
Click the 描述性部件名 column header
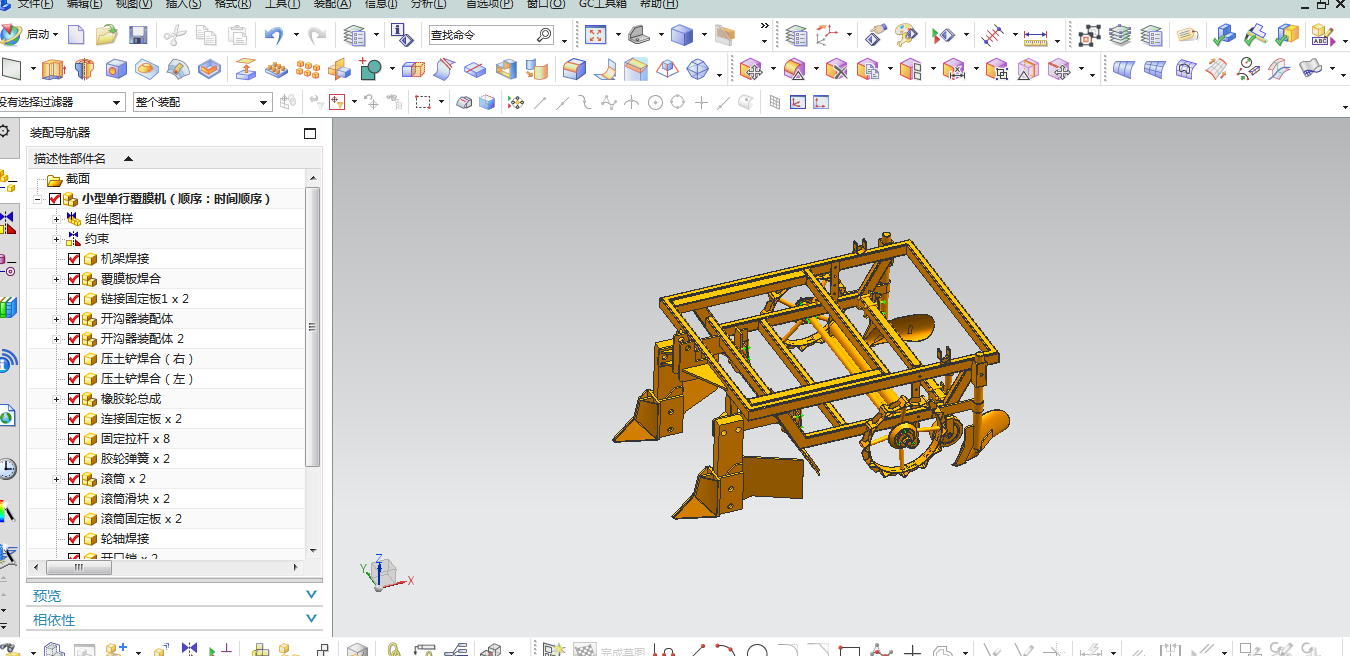[x=70, y=158]
